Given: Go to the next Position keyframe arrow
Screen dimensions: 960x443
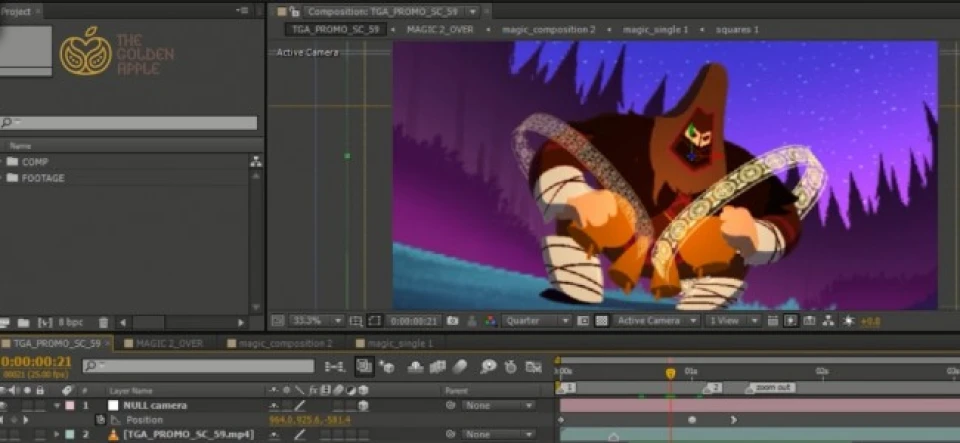Looking at the screenshot, I should coord(26,420).
